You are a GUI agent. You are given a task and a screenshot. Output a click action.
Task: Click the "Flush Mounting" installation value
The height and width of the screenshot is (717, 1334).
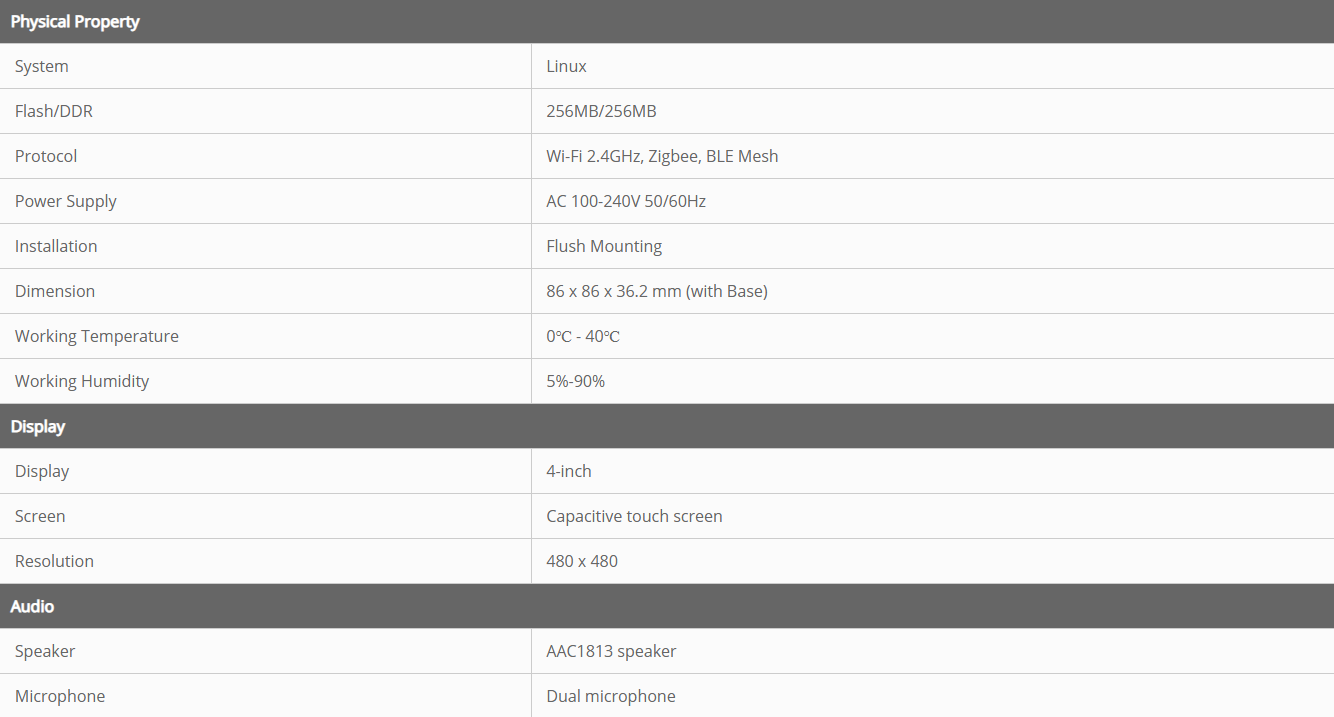point(604,246)
